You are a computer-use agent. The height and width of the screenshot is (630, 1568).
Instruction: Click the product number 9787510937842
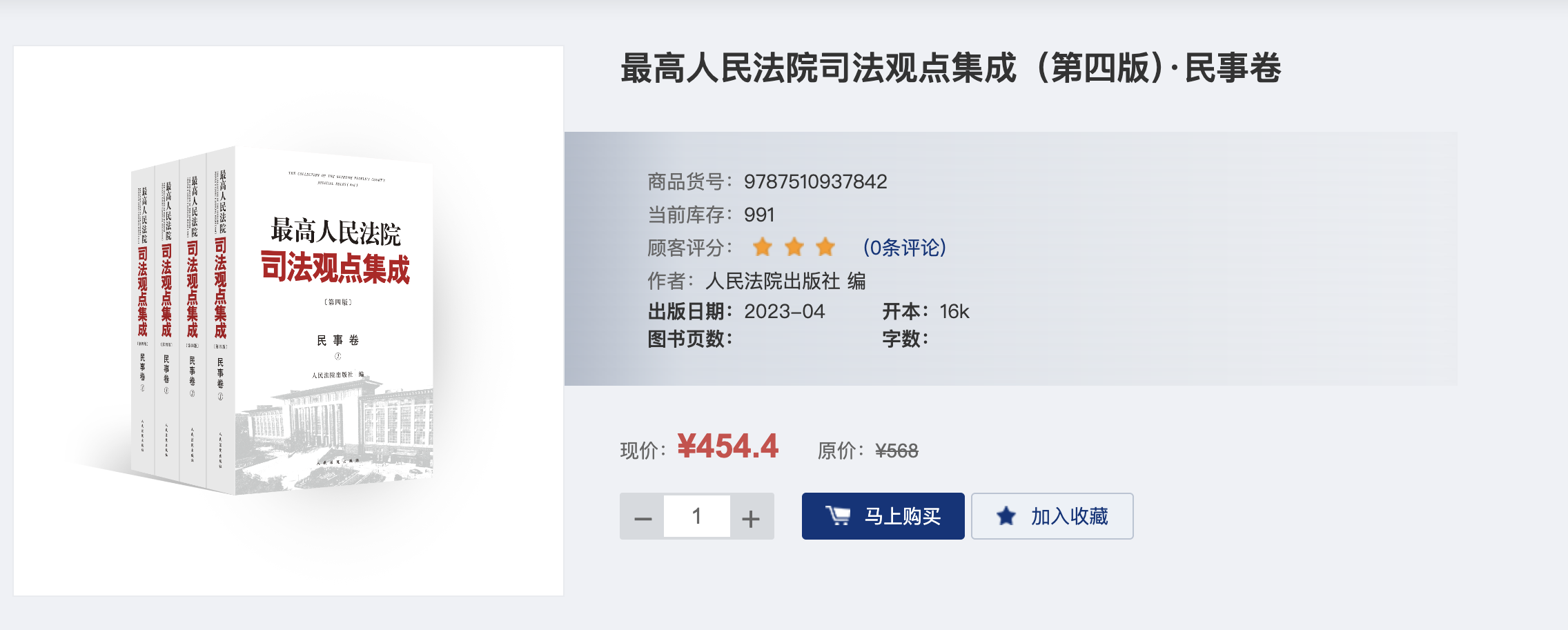click(815, 181)
